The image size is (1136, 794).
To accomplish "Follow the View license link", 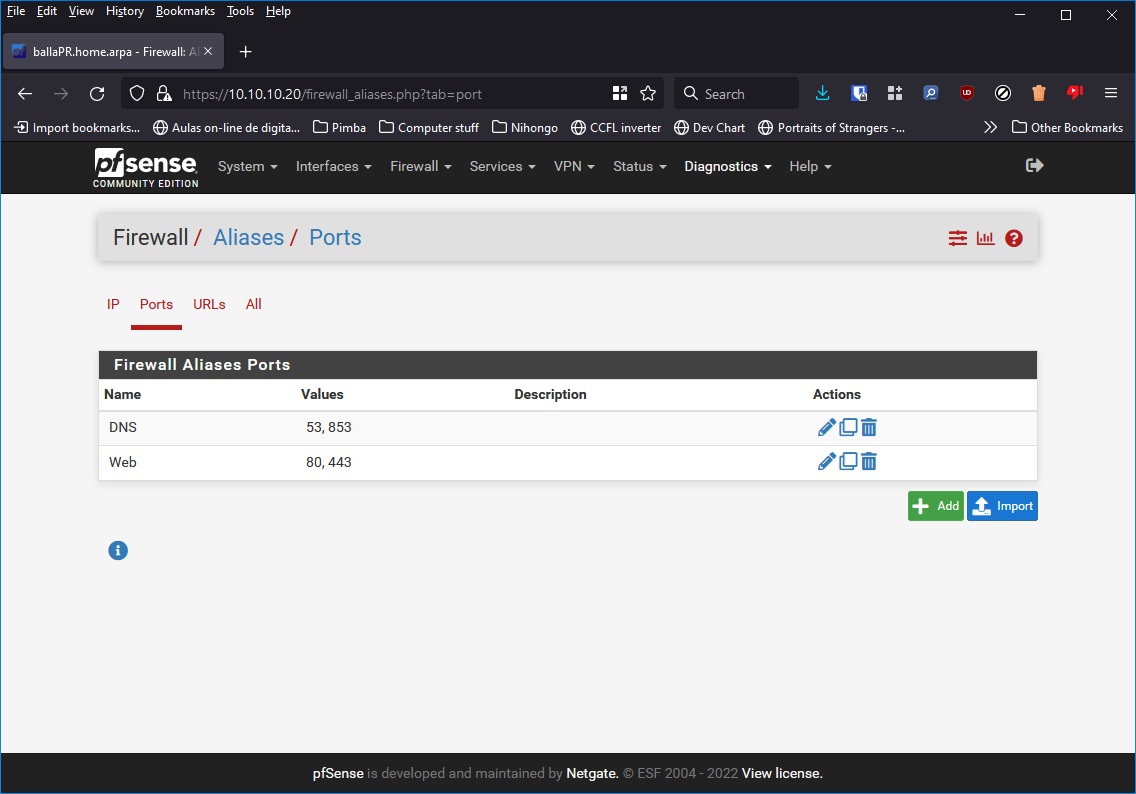I will [782, 773].
